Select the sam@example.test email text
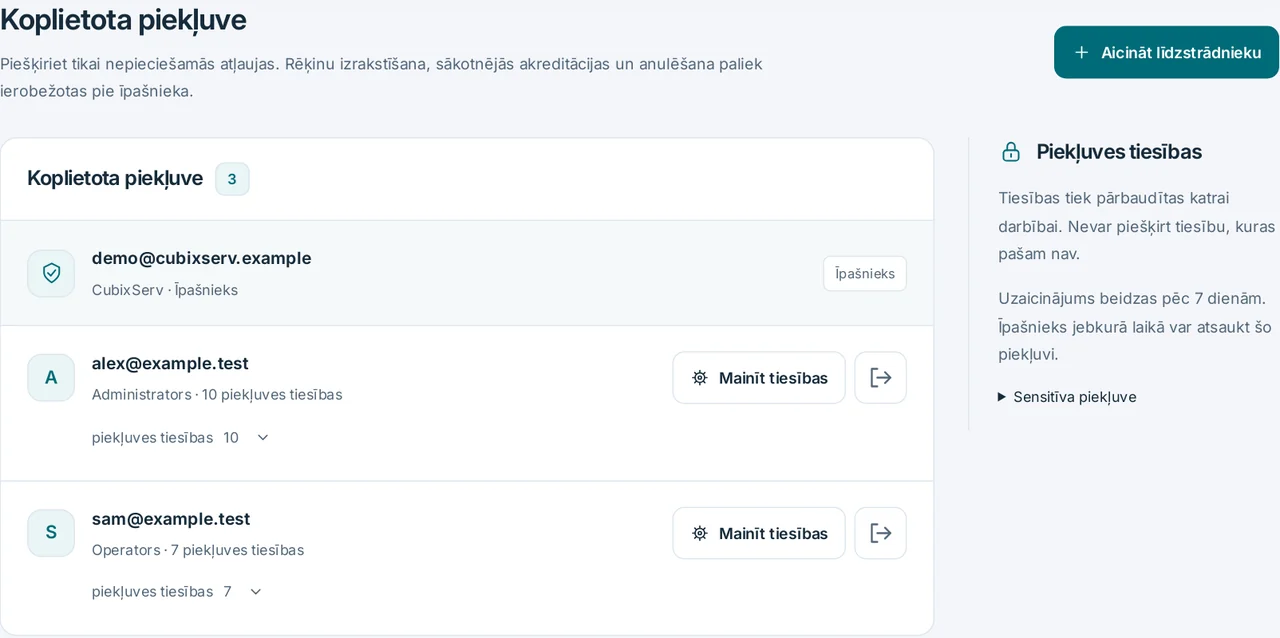The image size is (1280, 638). tap(171, 519)
